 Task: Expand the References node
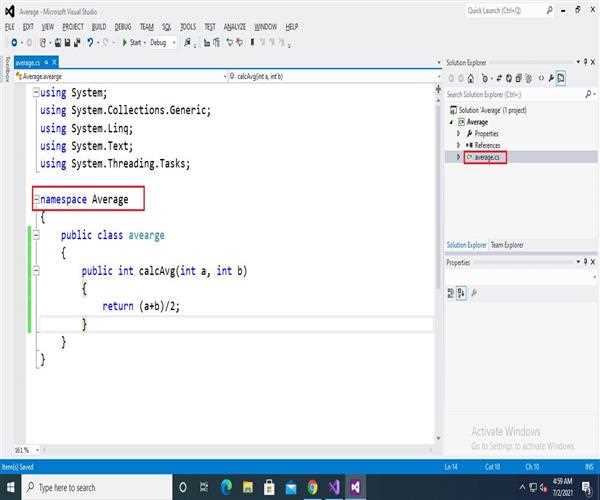[x=459, y=145]
